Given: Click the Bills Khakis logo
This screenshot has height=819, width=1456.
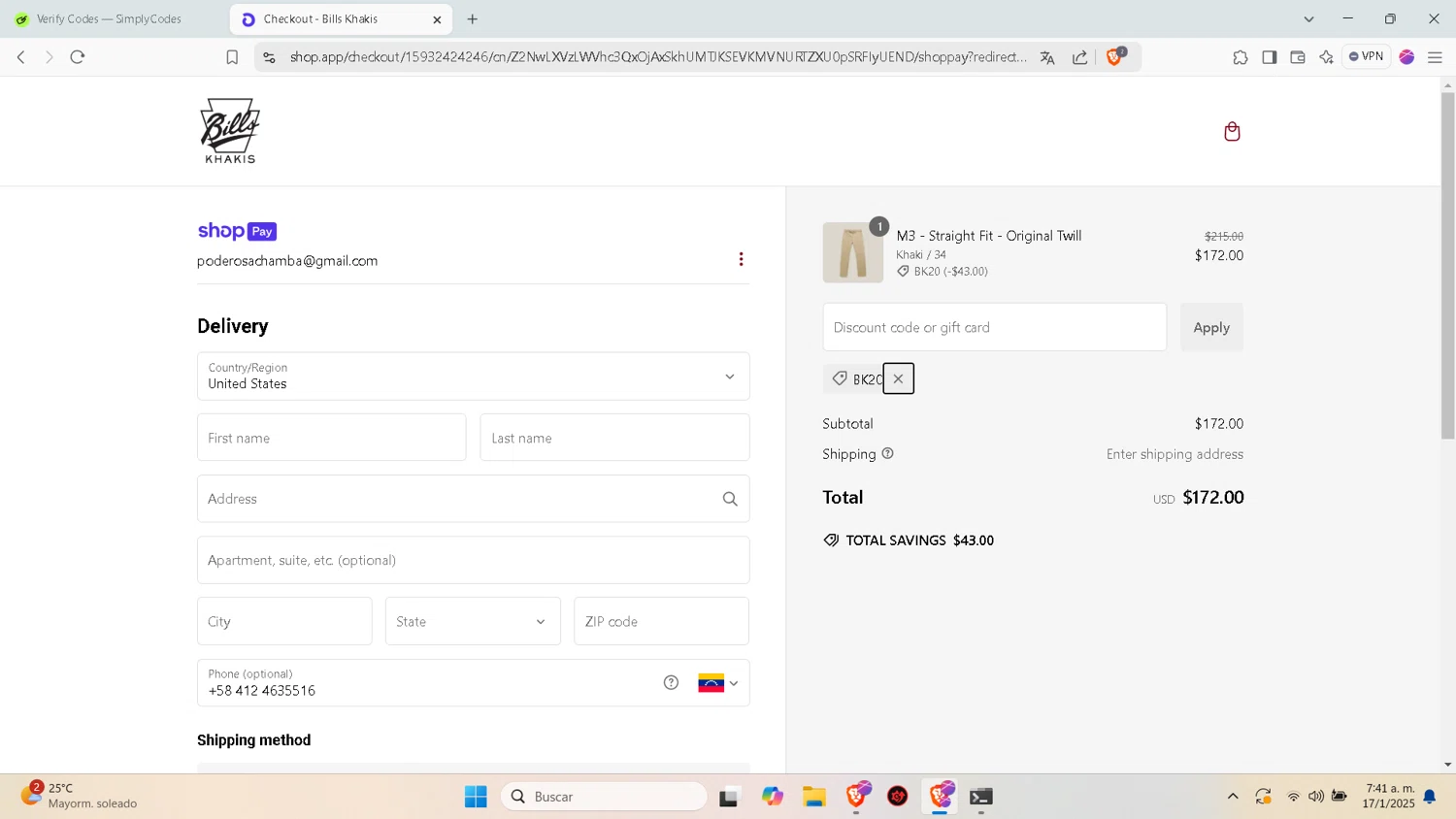Looking at the screenshot, I should coord(230,131).
